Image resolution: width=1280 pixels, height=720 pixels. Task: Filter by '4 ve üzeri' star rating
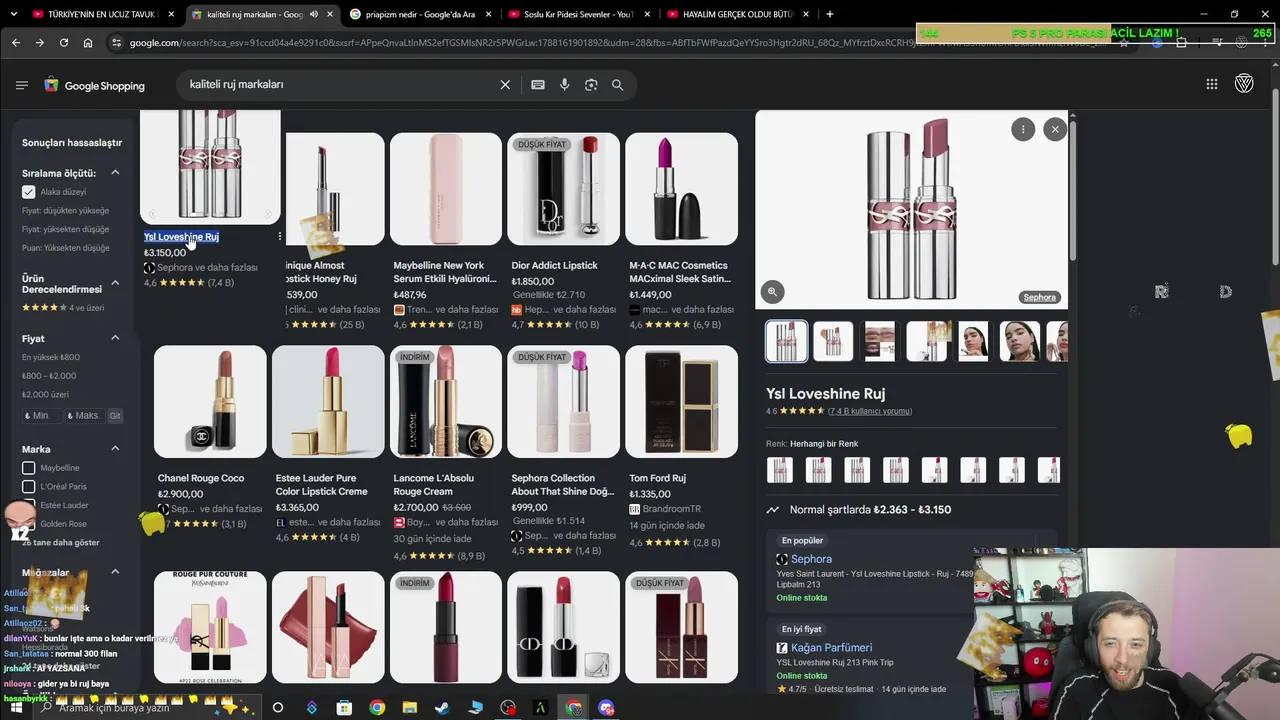63,308
